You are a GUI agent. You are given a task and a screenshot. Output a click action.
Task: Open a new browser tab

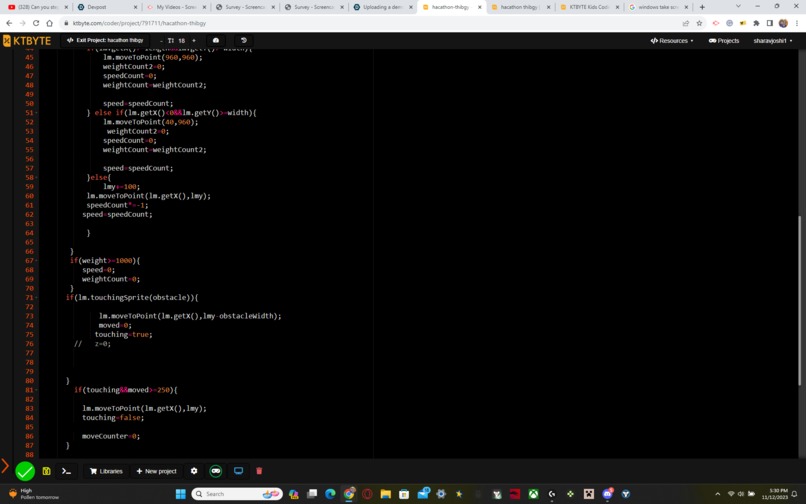pos(702,7)
